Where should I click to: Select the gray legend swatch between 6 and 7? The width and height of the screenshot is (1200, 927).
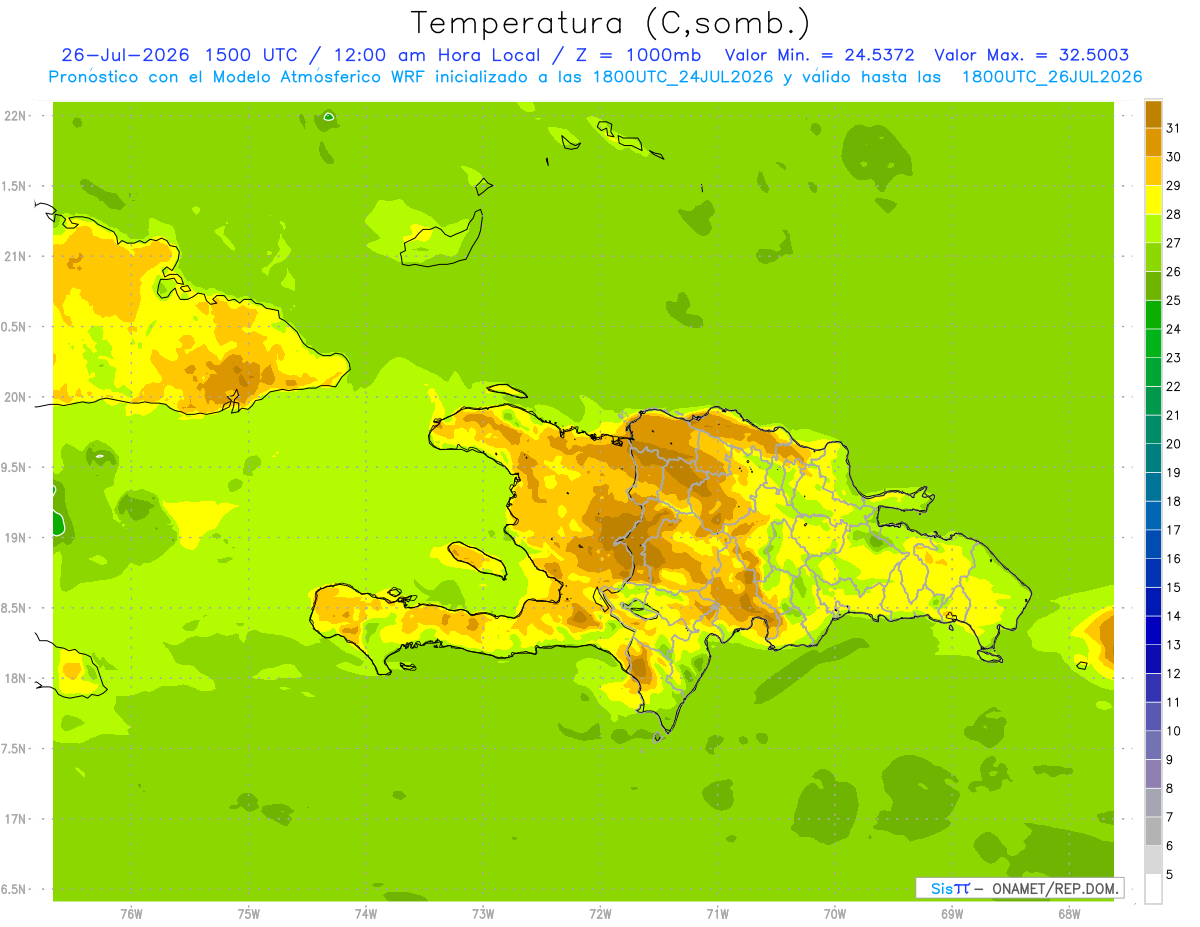click(x=1153, y=831)
